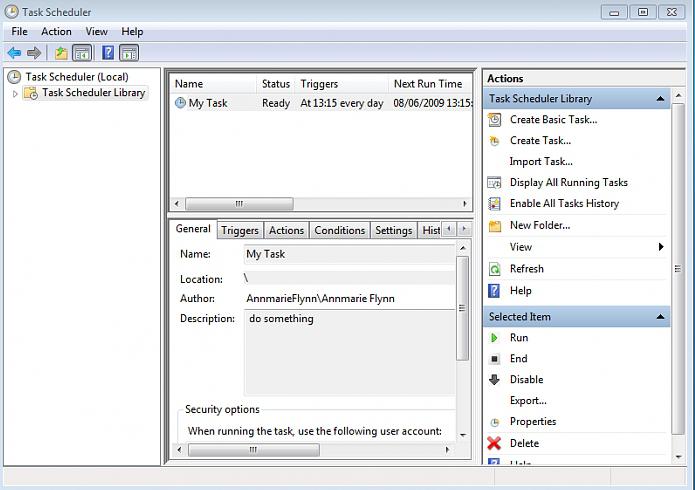Click the Next Run Time column header
This screenshot has height=490, width=695.
coord(430,84)
